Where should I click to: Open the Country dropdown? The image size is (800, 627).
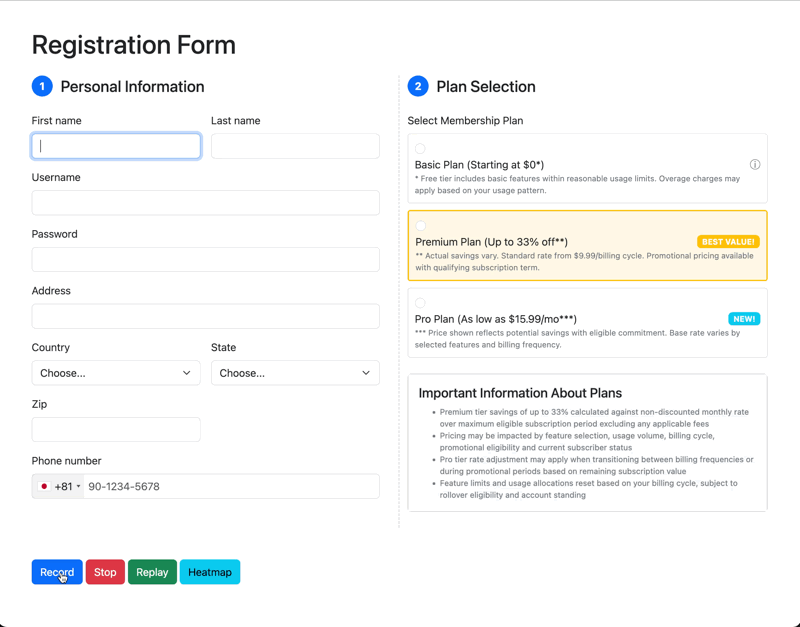116,373
